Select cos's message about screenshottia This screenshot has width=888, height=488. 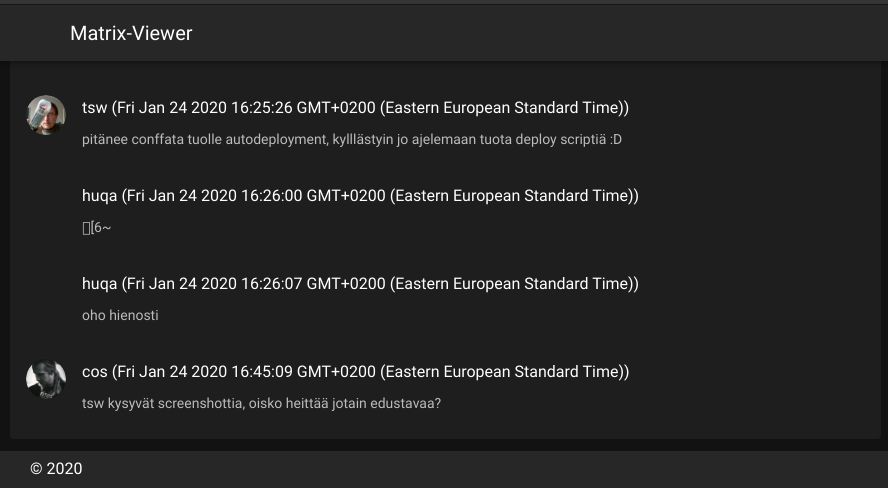tap(261, 403)
